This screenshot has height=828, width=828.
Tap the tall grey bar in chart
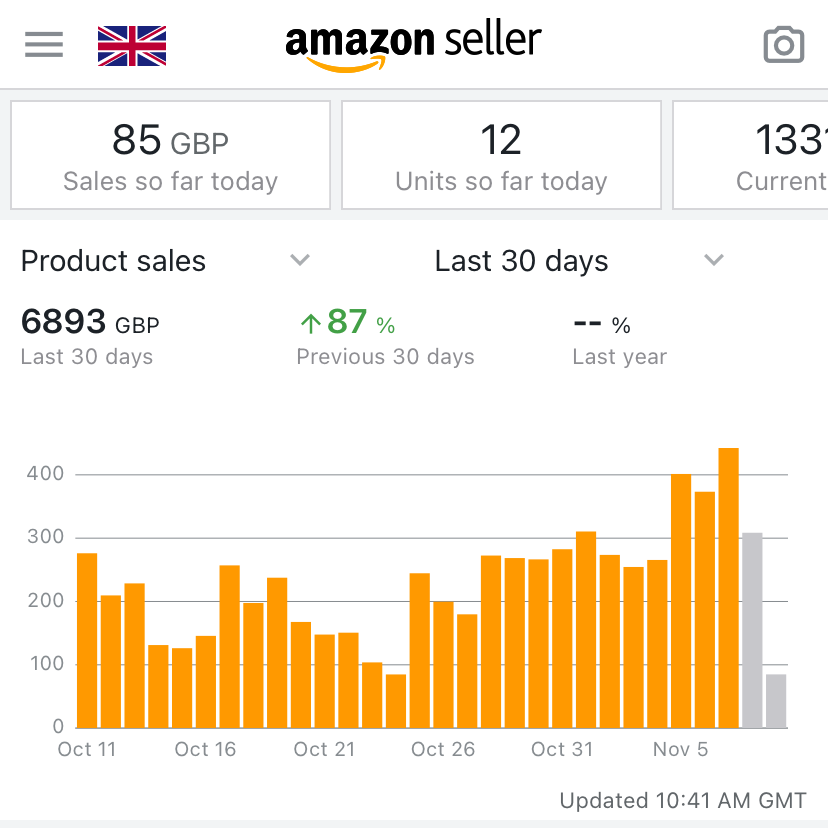tap(752, 630)
